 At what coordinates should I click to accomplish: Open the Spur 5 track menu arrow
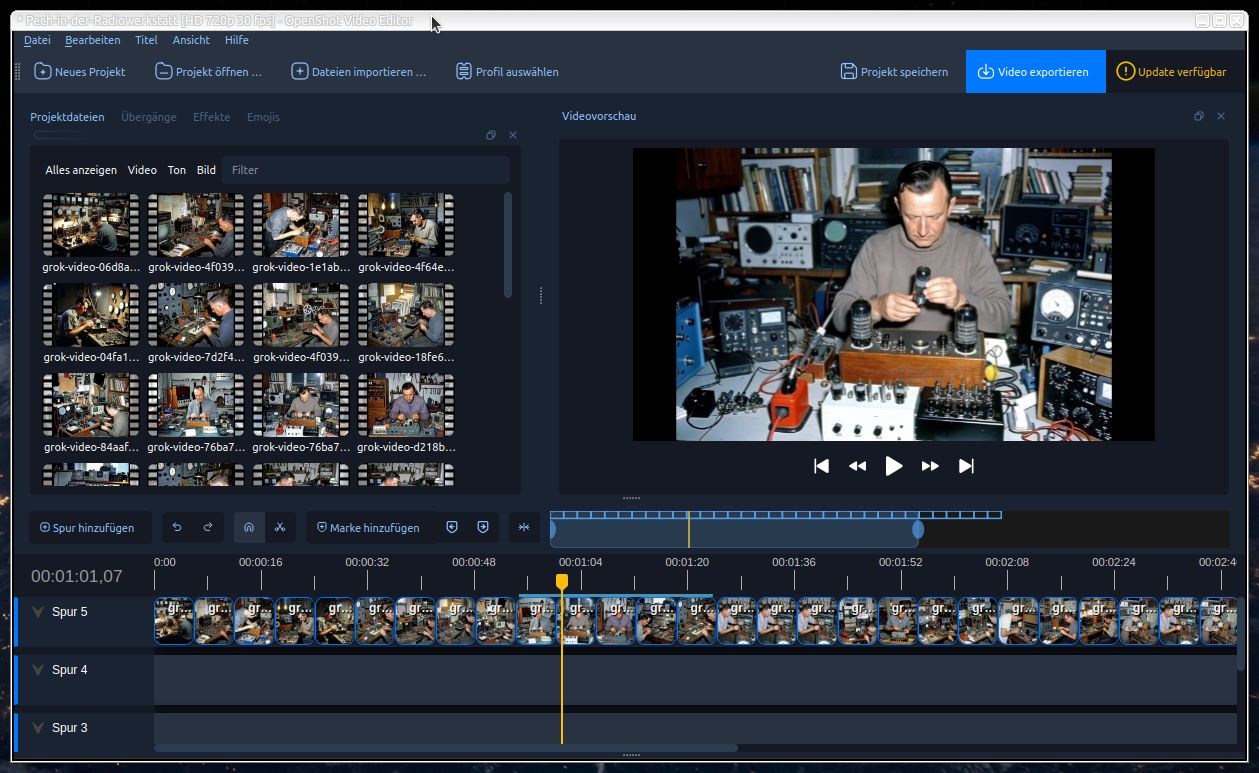pyautogui.click(x=38, y=612)
